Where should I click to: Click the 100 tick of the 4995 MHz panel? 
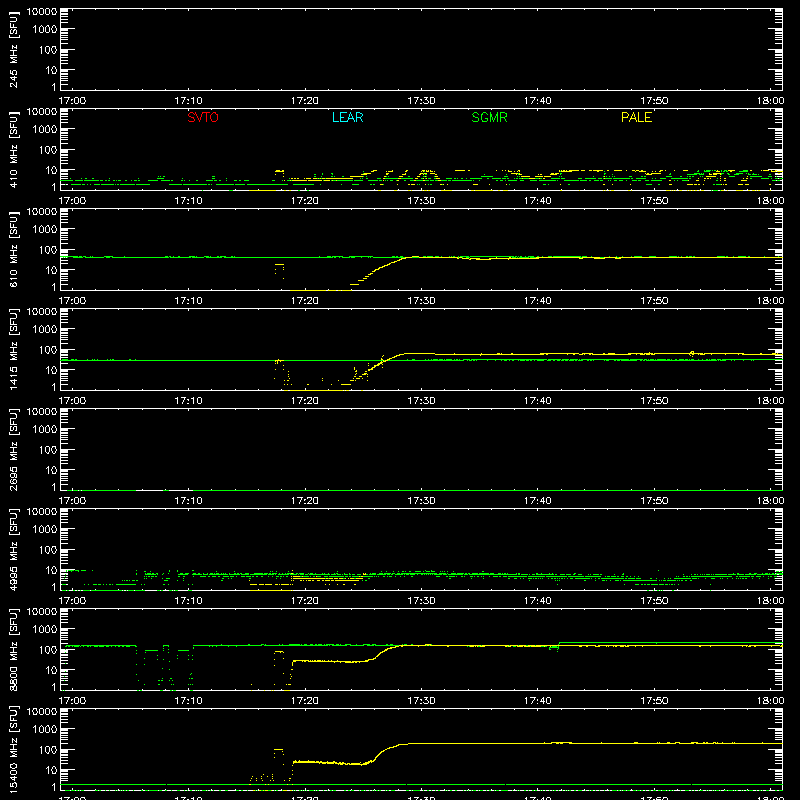[48, 550]
